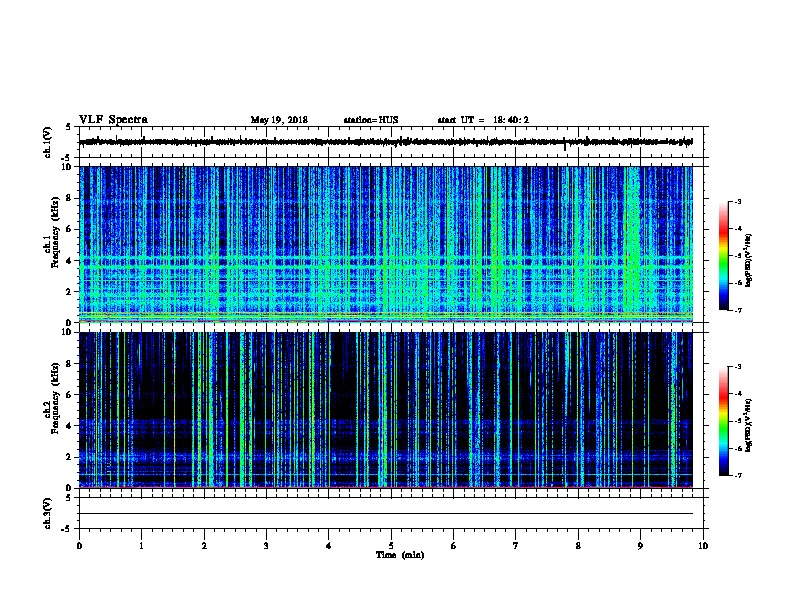Click the "-7" label on ch.2 color bar
This screenshot has width=792, height=612.
(x=738, y=475)
